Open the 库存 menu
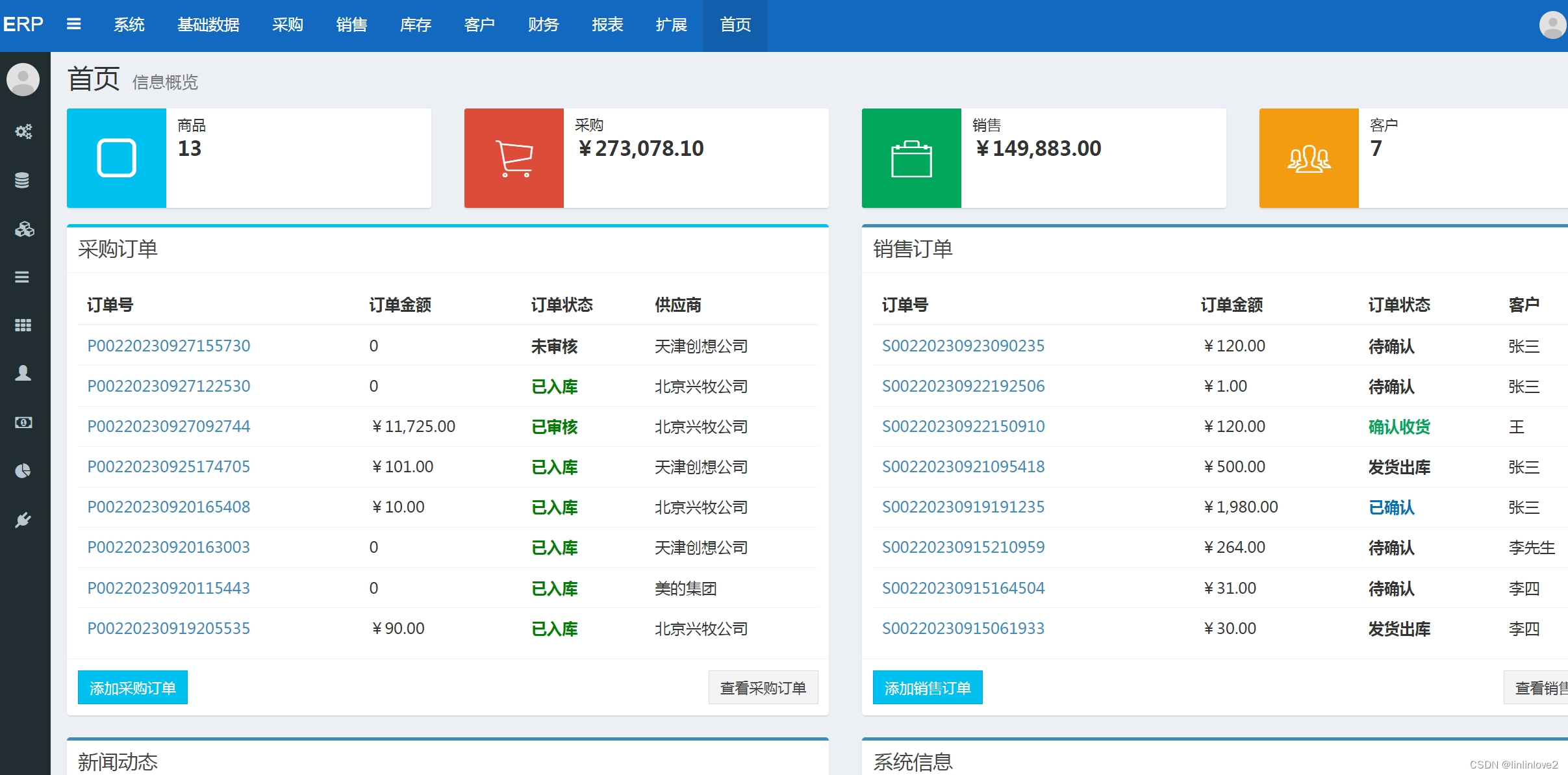Screen dimensions: 1568x775 click(x=416, y=25)
